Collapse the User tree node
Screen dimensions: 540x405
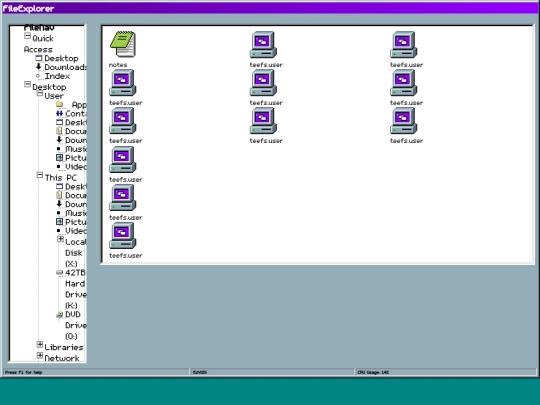pyautogui.click(x=40, y=93)
